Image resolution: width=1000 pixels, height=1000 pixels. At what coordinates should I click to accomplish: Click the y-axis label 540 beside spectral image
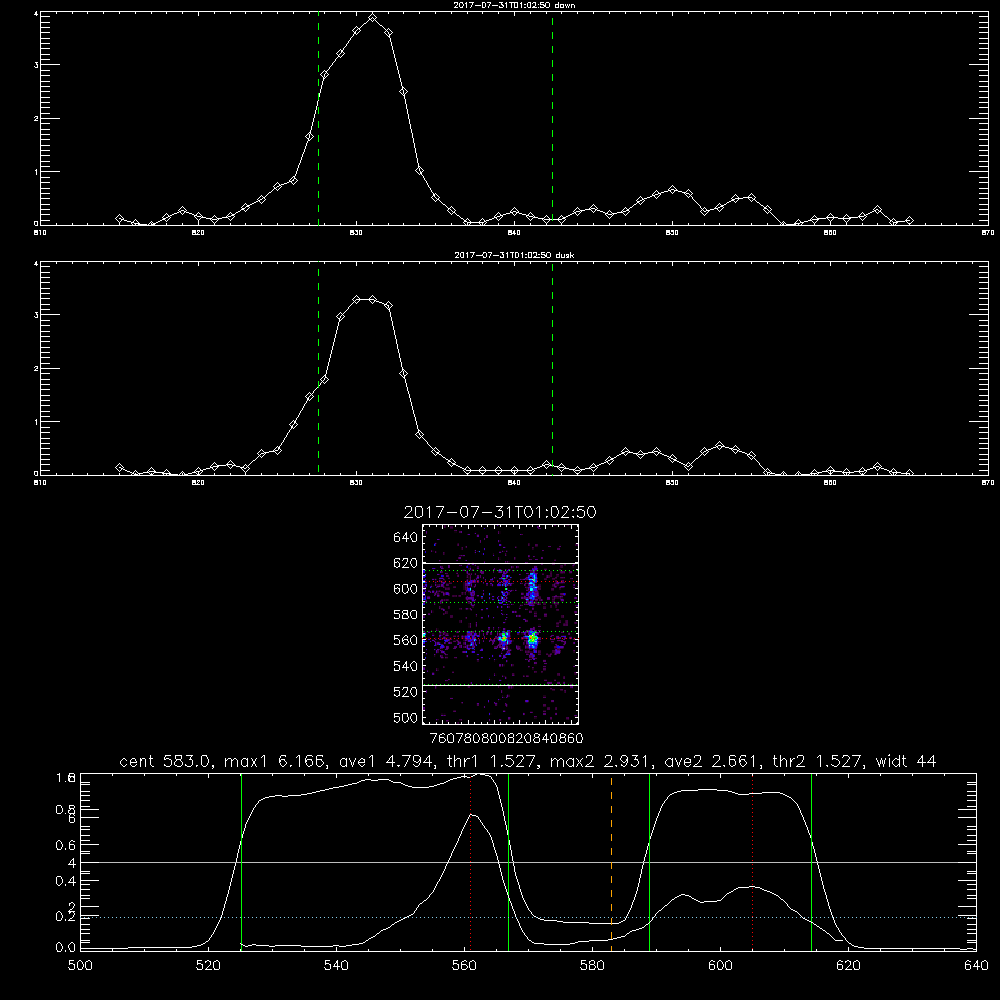pos(406,666)
